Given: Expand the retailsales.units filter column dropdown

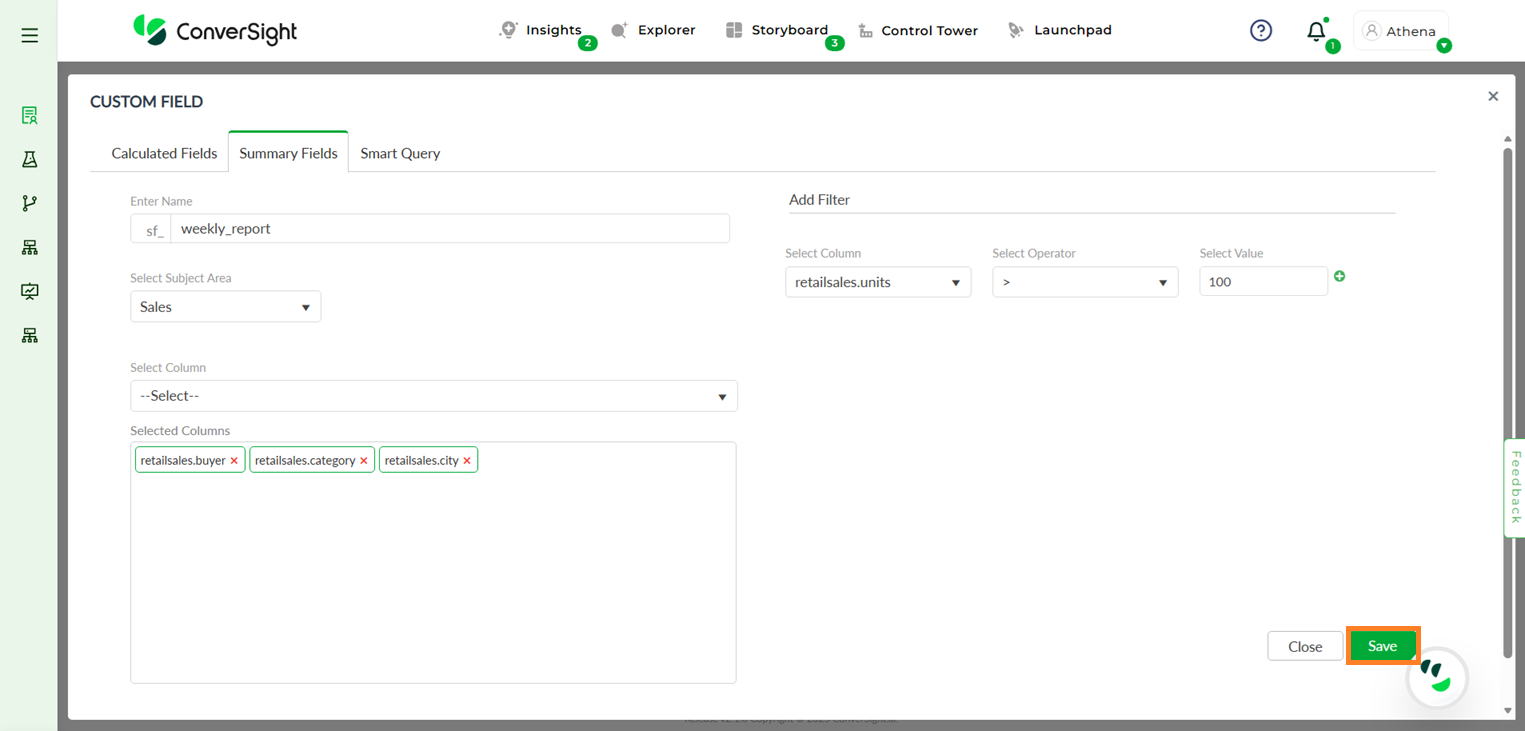Looking at the screenshot, I should coord(877,283).
